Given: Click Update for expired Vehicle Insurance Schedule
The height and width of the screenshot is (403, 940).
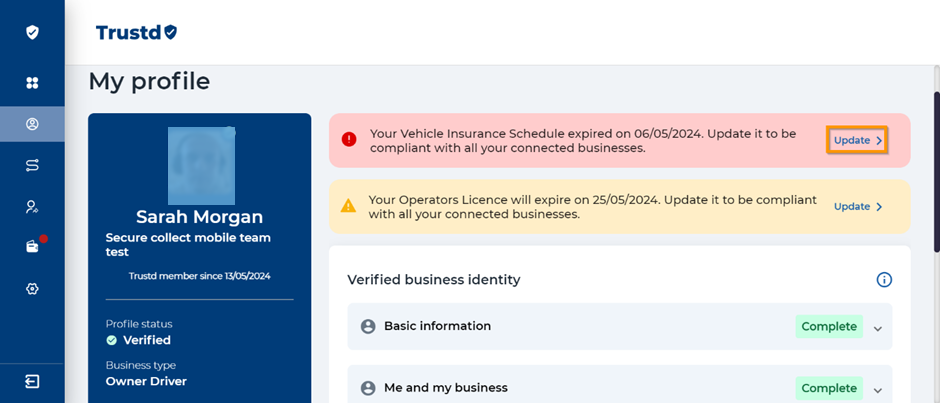Looking at the screenshot, I should (857, 141).
